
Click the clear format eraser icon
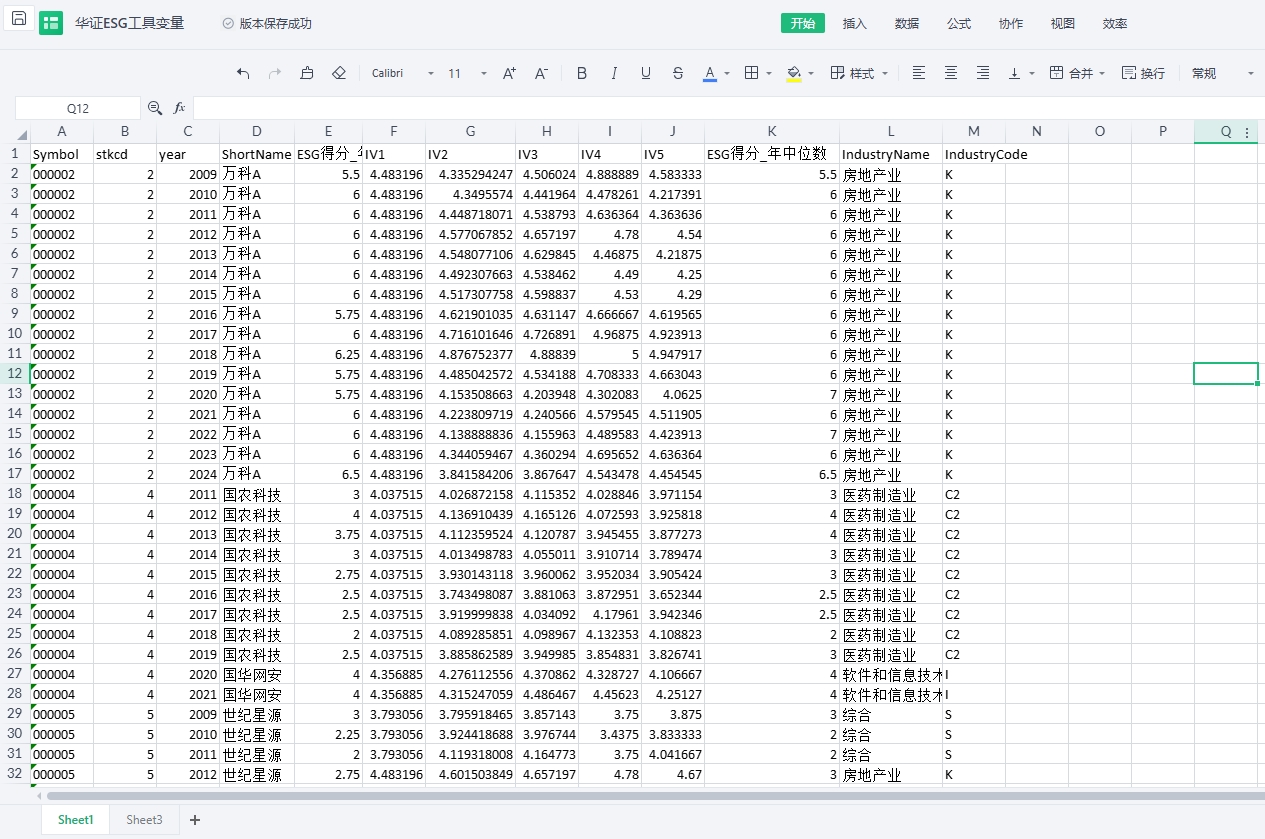coord(339,73)
